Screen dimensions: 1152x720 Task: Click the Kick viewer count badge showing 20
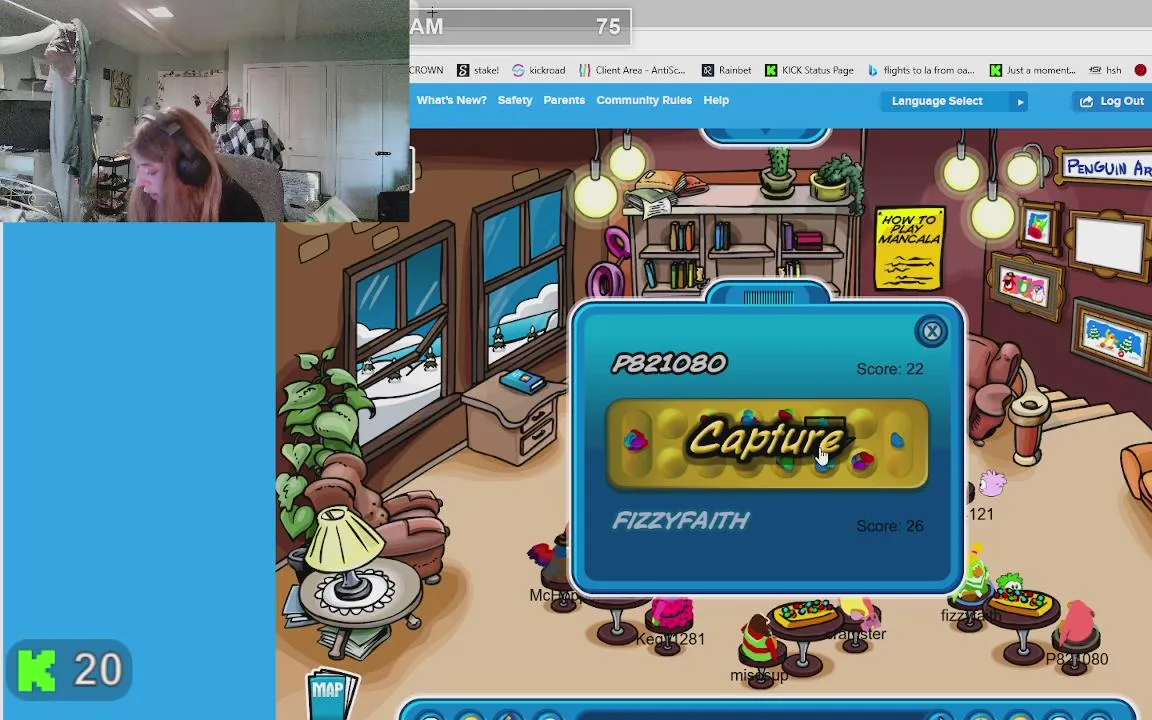[69, 669]
